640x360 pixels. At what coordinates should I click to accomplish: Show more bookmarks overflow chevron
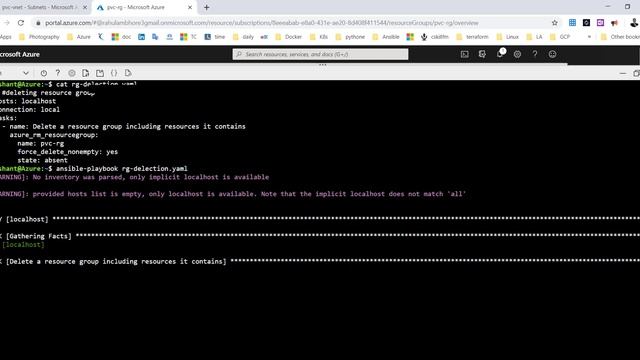(x=589, y=37)
